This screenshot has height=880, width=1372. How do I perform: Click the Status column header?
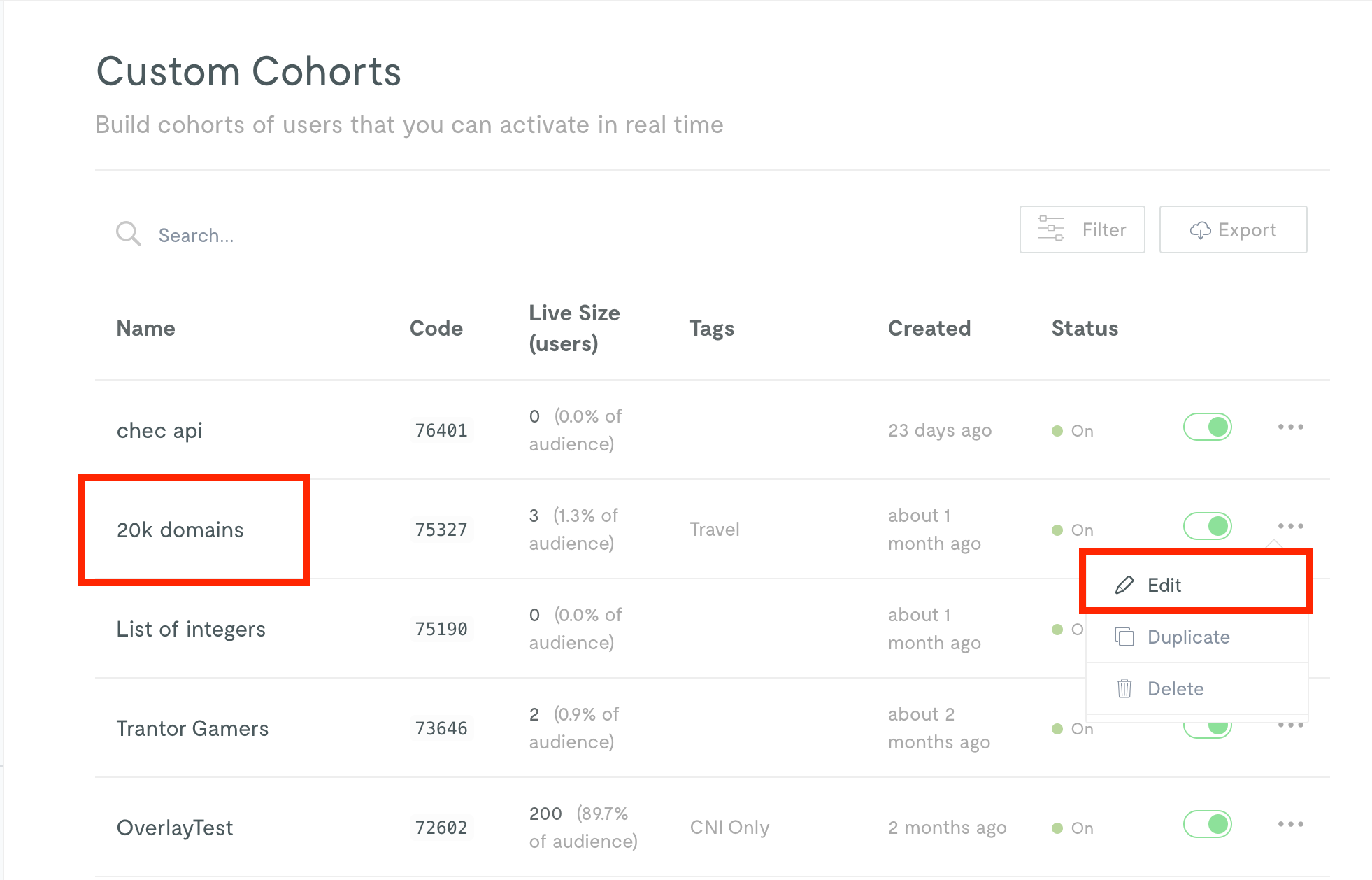coord(1085,328)
